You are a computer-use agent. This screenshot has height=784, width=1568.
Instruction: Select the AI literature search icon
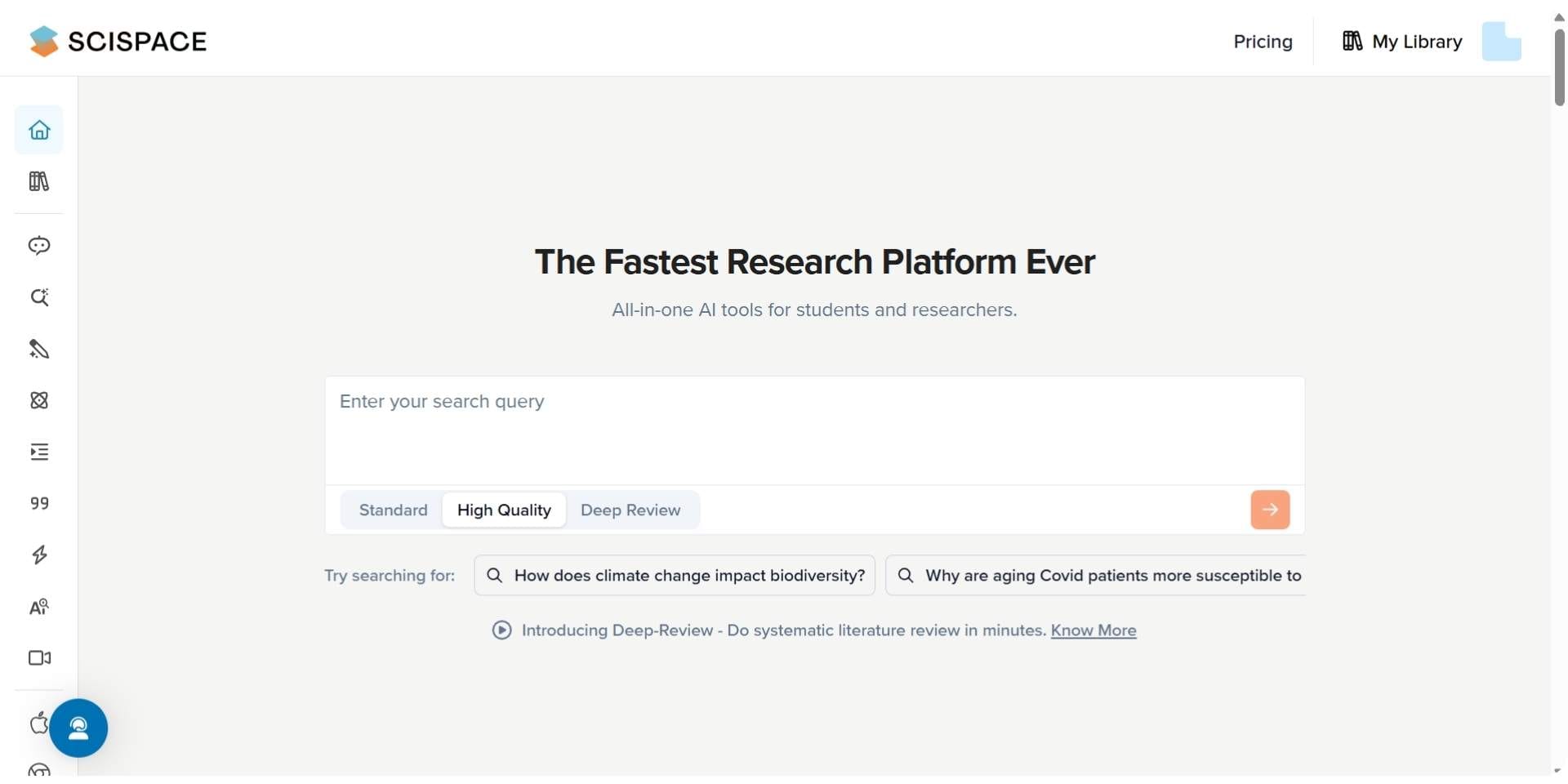click(x=38, y=297)
